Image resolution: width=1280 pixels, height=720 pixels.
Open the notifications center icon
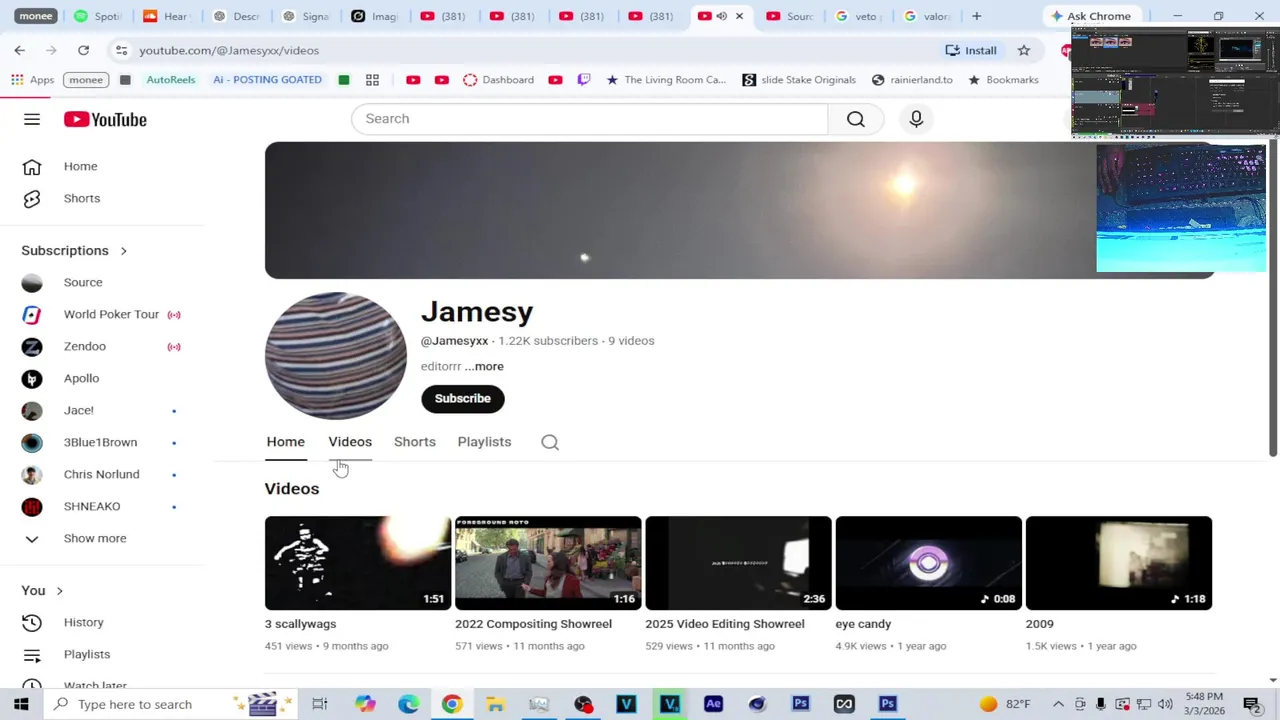(x=1252, y=704)
